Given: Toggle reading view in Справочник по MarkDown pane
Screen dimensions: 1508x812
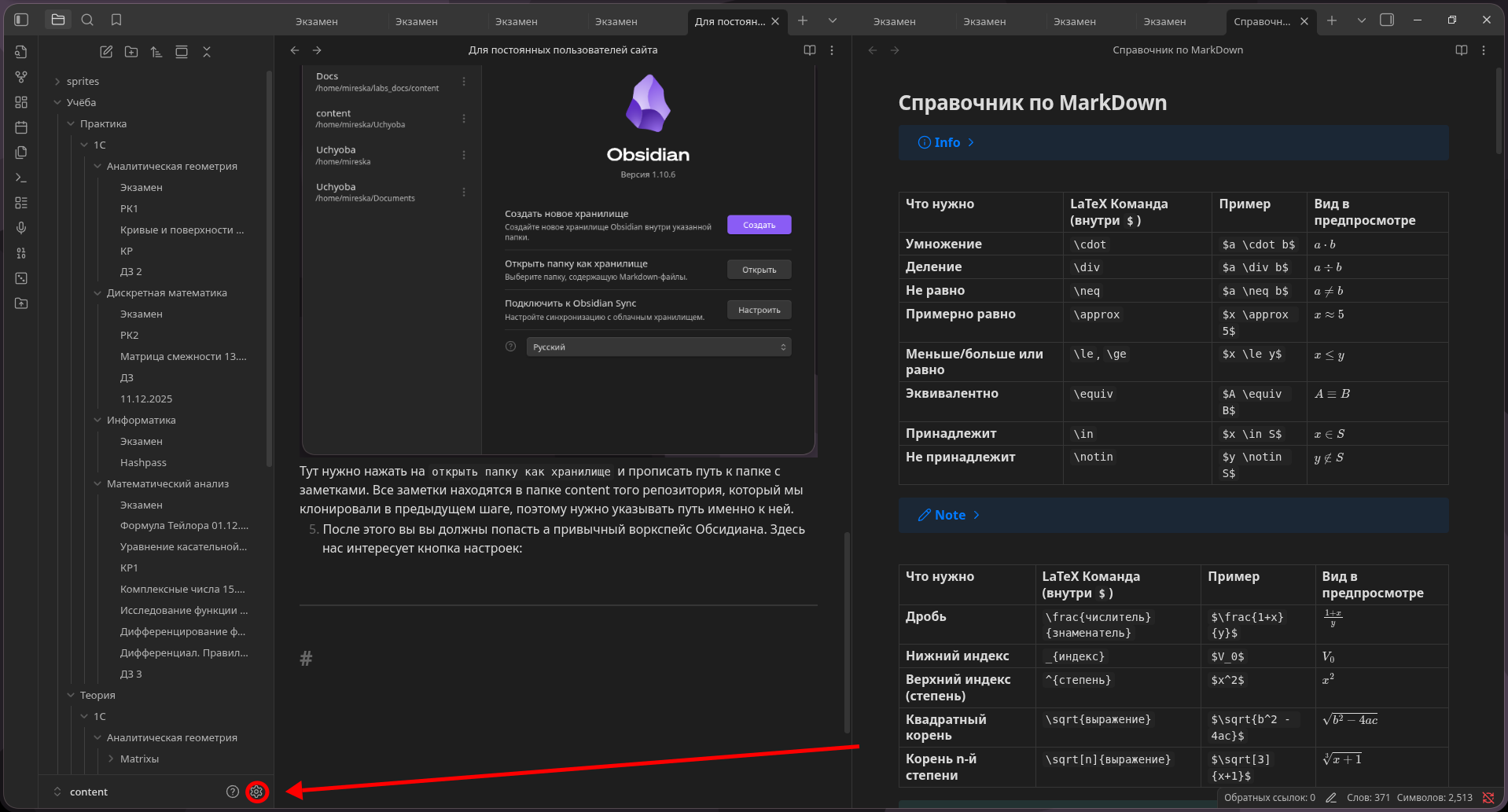Looking at the screenshot, I should (x=1461, y=50).
